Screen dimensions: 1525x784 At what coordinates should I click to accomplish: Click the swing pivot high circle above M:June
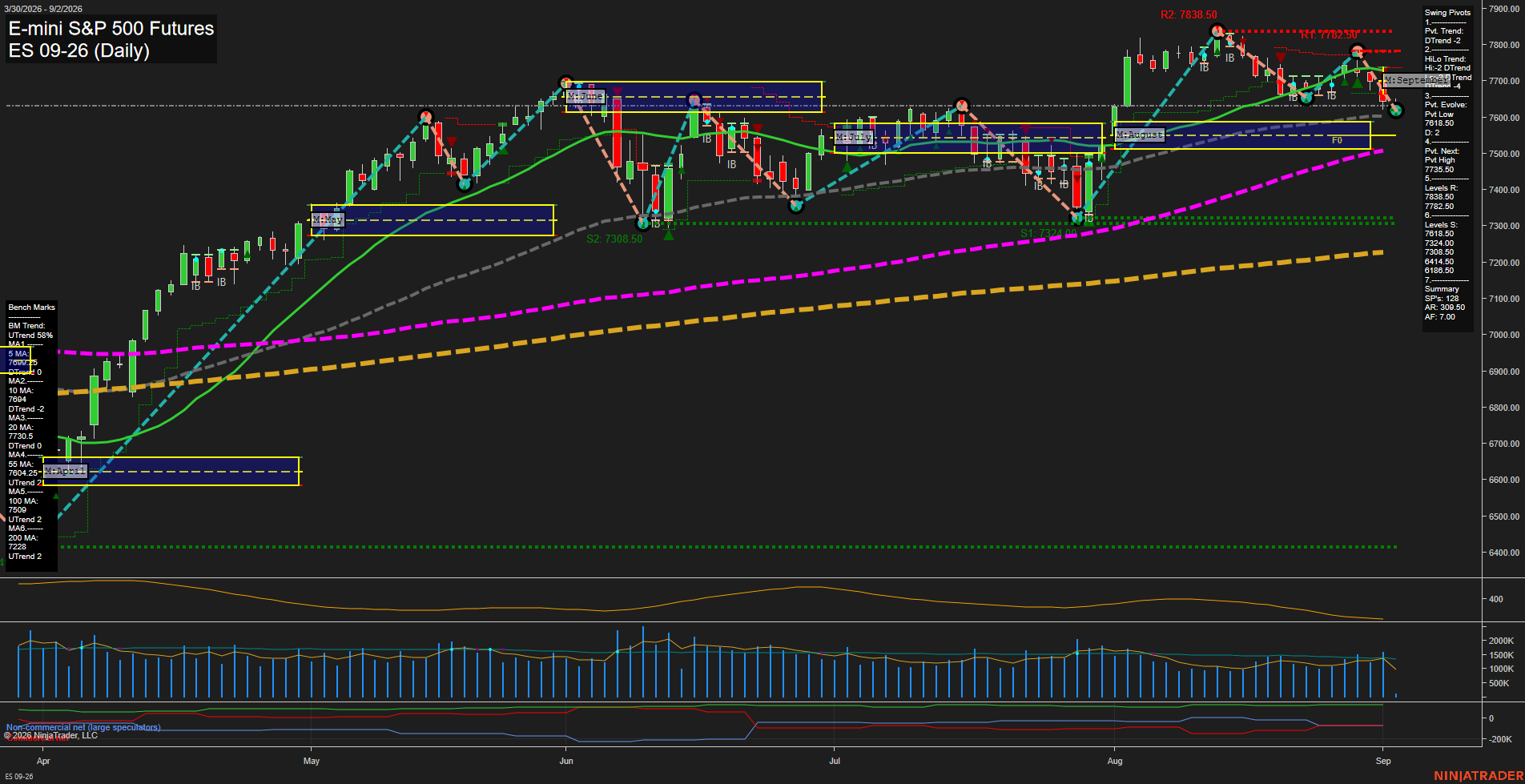pos(566,82)
